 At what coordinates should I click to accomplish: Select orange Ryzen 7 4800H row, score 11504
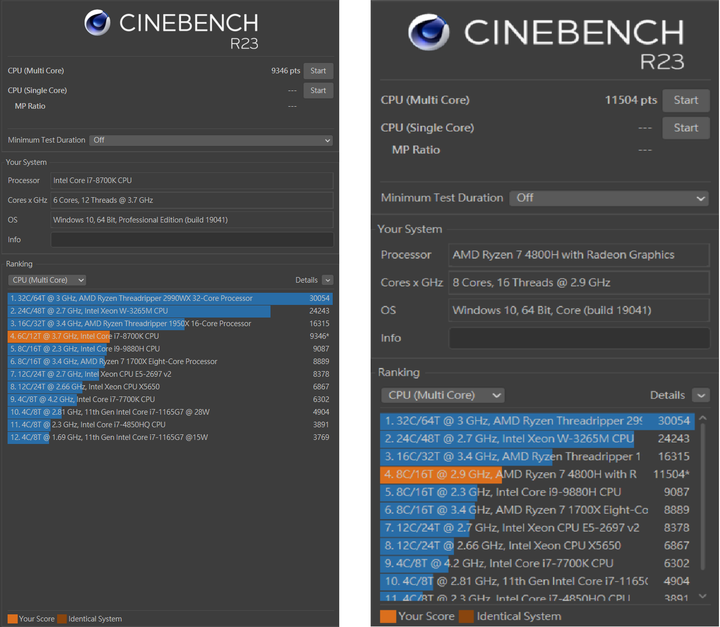click(537, 474)
